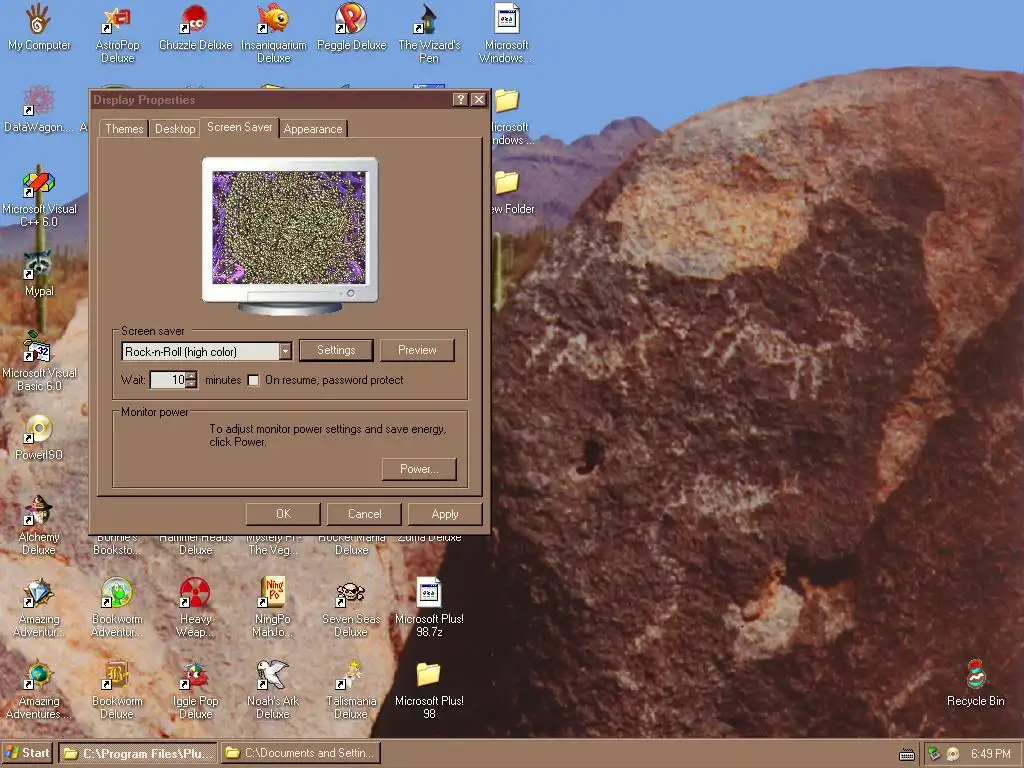Select the Microsoft Windows text file icon
This screenshot has height=768, width=1024.
tap(507, 19)
